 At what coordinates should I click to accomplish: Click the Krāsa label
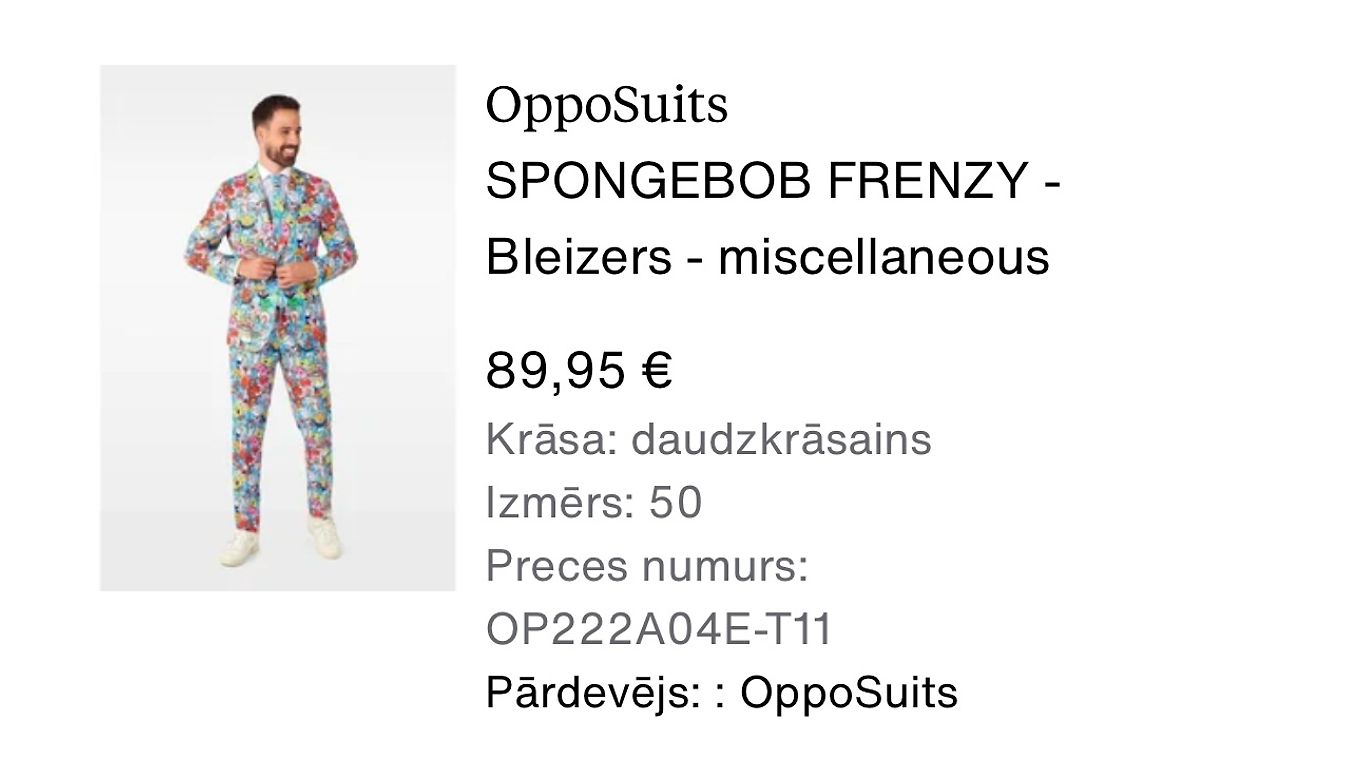[x=550, y=440]
